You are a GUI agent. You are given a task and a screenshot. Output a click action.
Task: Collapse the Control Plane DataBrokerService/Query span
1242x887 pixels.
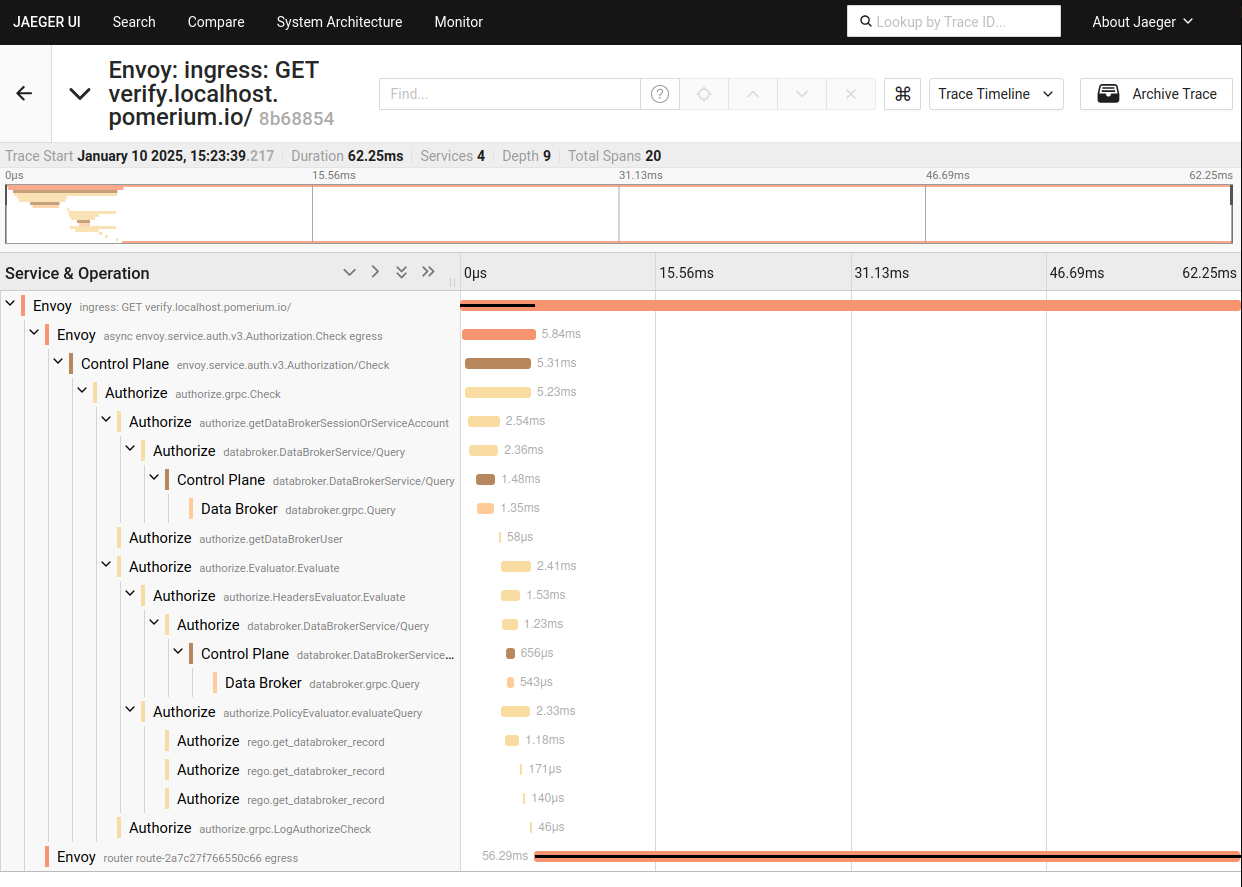tap(154, 477)
